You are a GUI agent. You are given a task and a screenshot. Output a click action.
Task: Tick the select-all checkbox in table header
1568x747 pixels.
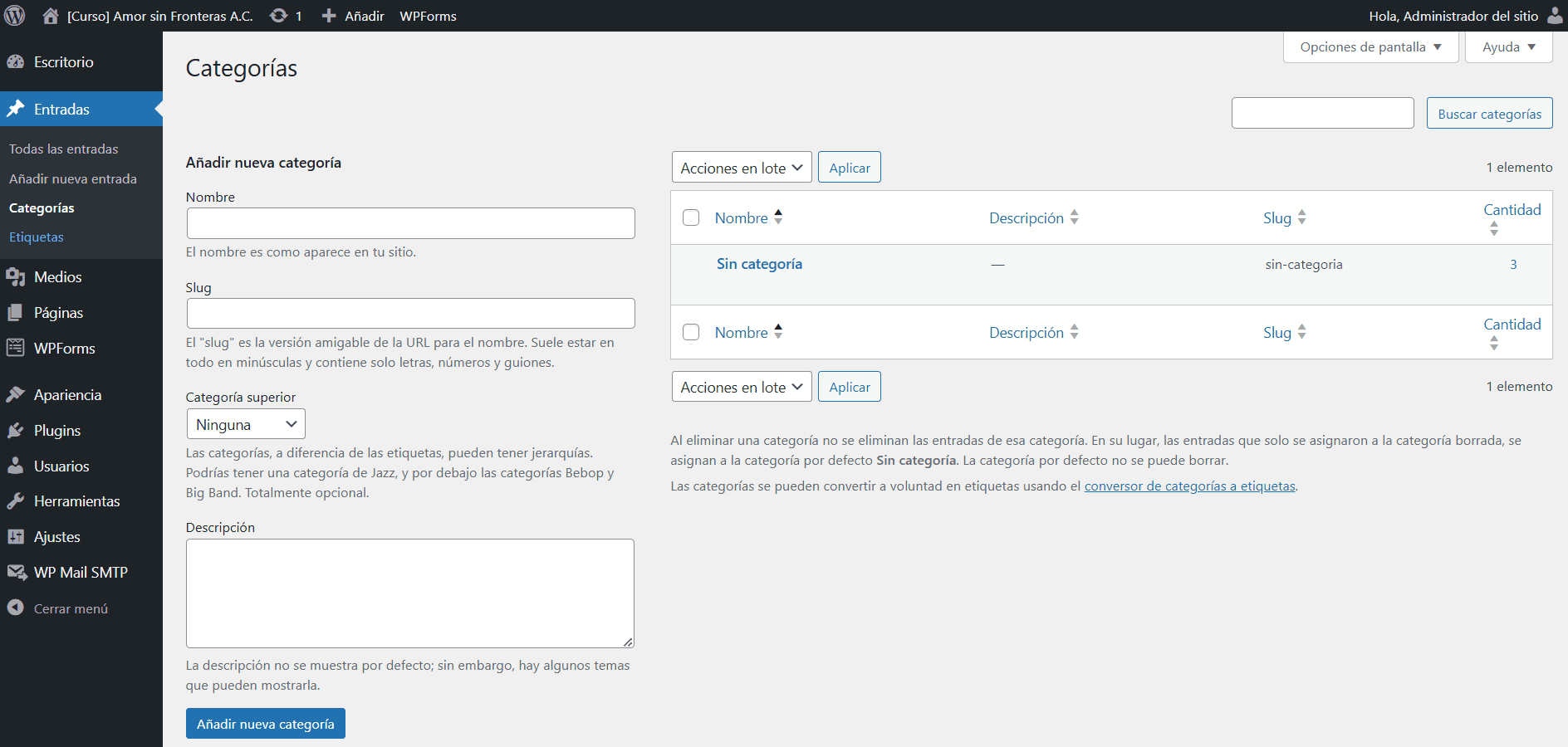(691, 217)
